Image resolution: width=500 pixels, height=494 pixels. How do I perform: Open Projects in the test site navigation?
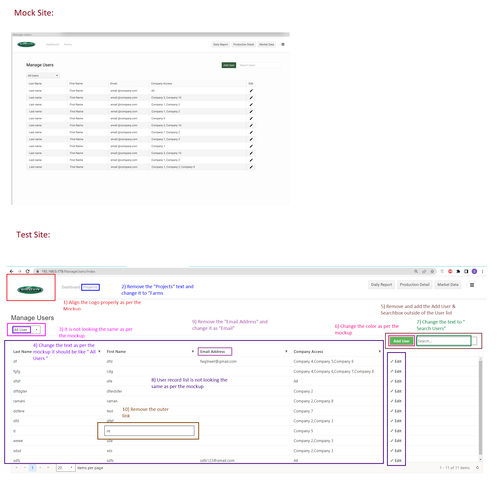[90, 287]
